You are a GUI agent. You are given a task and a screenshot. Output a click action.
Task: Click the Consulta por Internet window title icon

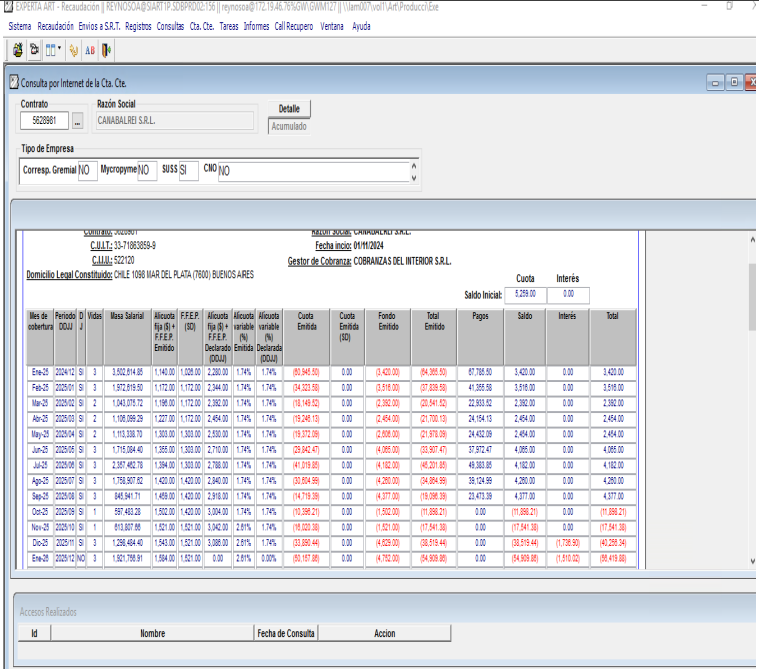point(13,83)
